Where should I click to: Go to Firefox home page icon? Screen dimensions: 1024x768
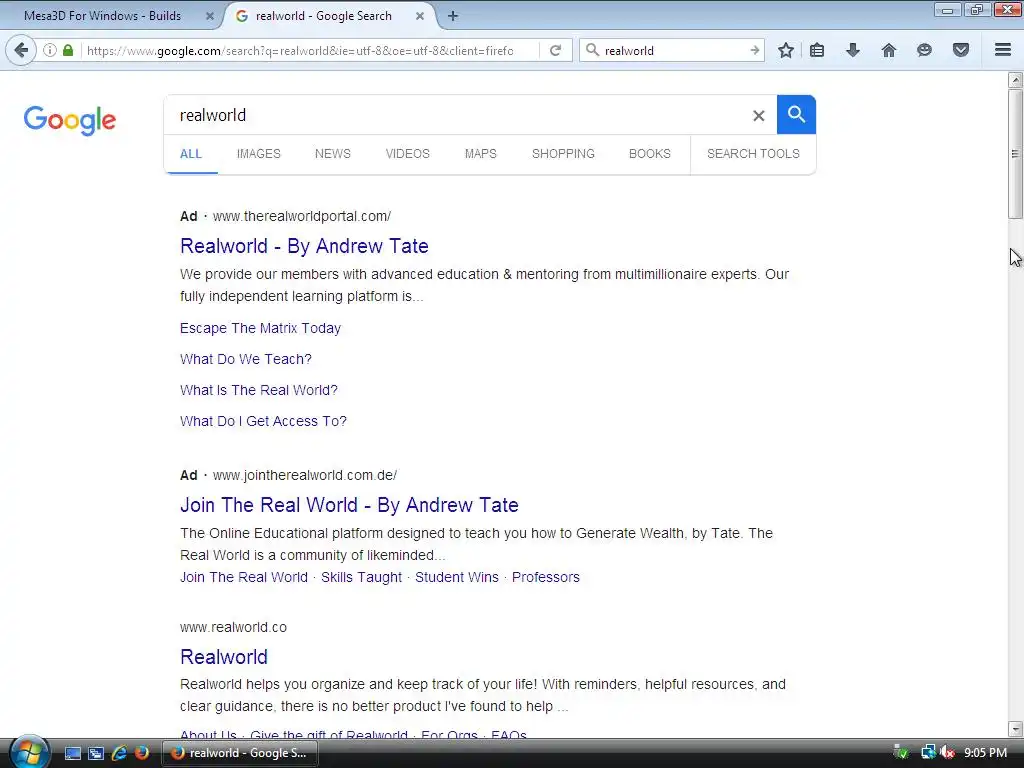(888, 50)
